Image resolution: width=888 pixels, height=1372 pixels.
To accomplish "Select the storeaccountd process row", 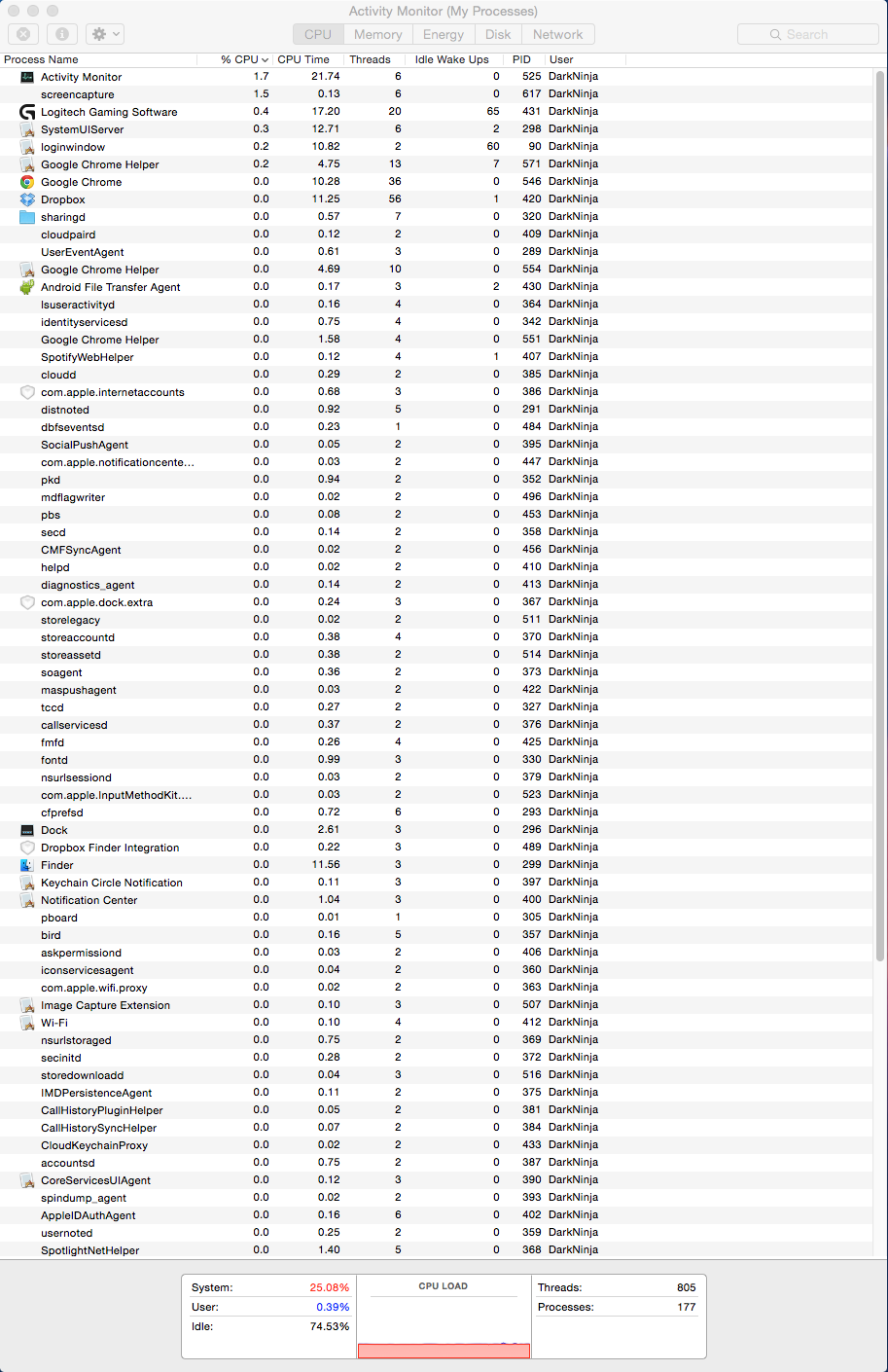I will pos(438,637).
